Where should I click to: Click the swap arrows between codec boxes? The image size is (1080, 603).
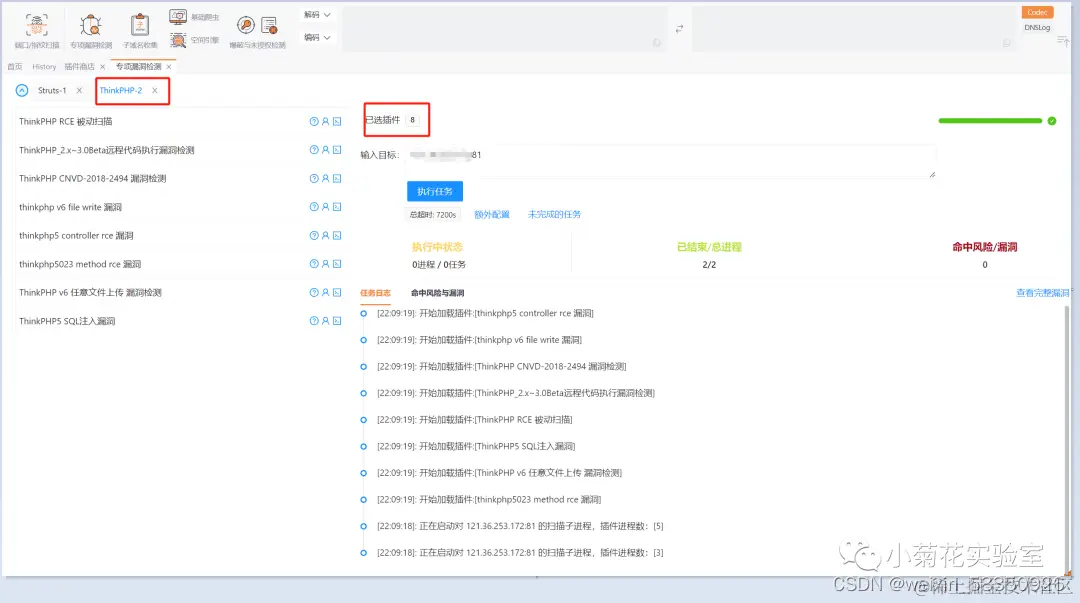coord(679,28)
